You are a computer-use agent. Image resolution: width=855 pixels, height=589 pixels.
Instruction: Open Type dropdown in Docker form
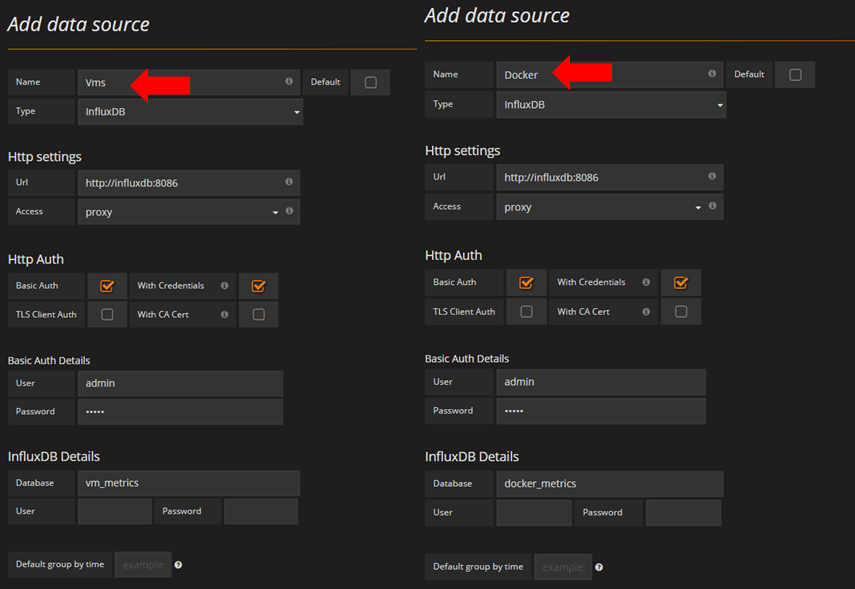611,105
